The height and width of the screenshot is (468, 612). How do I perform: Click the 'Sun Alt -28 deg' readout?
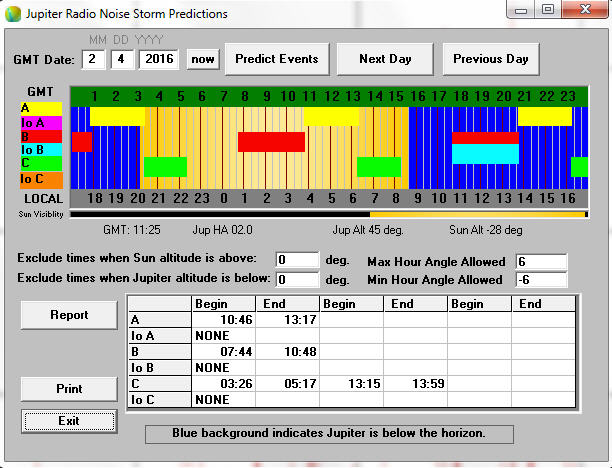pos(486,230)
